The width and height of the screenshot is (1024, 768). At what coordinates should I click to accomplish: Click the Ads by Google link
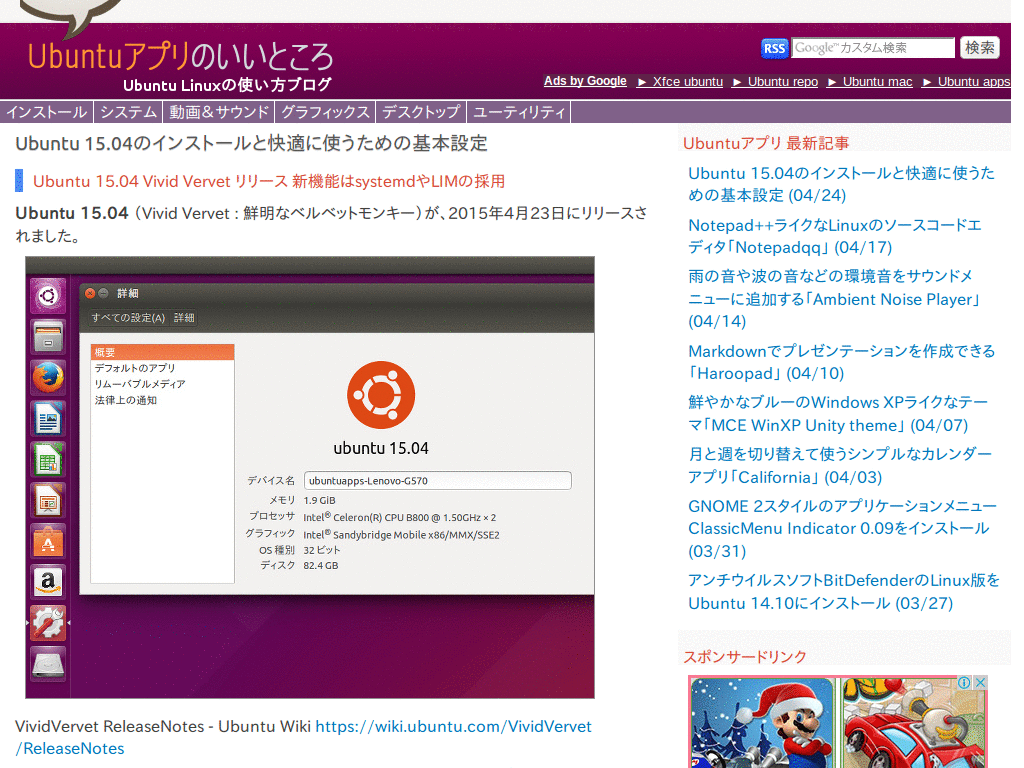coord(585,81)
